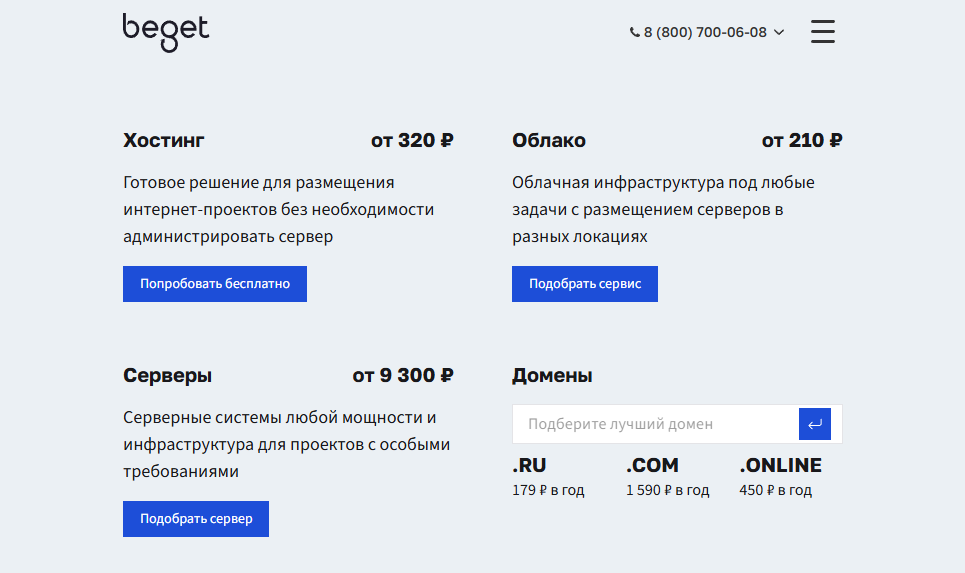Open the hamburger menu

pos(822,31)
